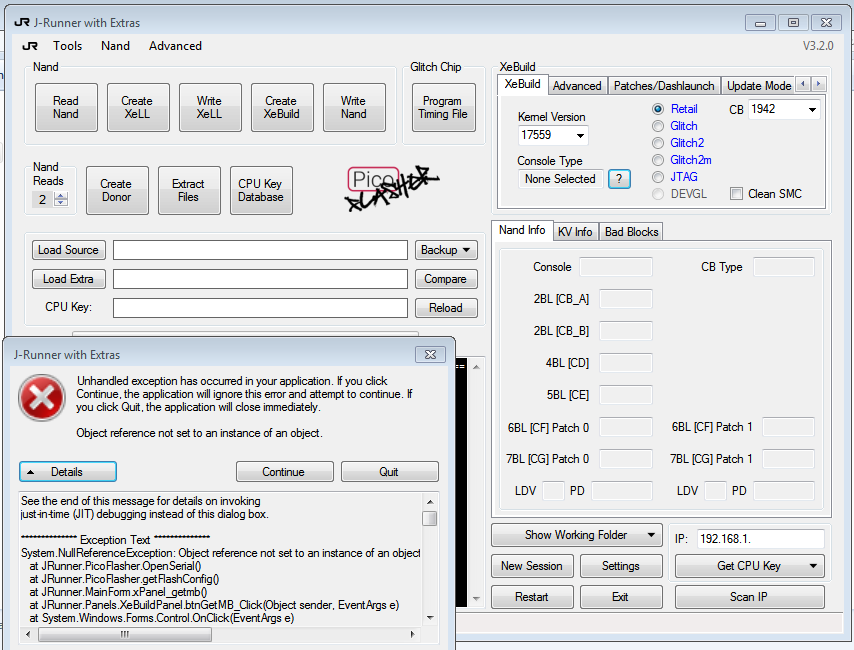Image resolution: width=854 pixels, height=650 pixels.
Task: Click the IP address input field
Action: click(x=760, y=539)
